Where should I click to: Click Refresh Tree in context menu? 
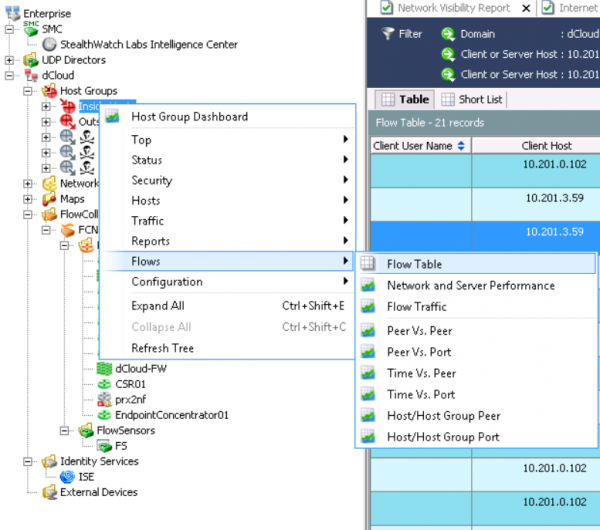162,348
